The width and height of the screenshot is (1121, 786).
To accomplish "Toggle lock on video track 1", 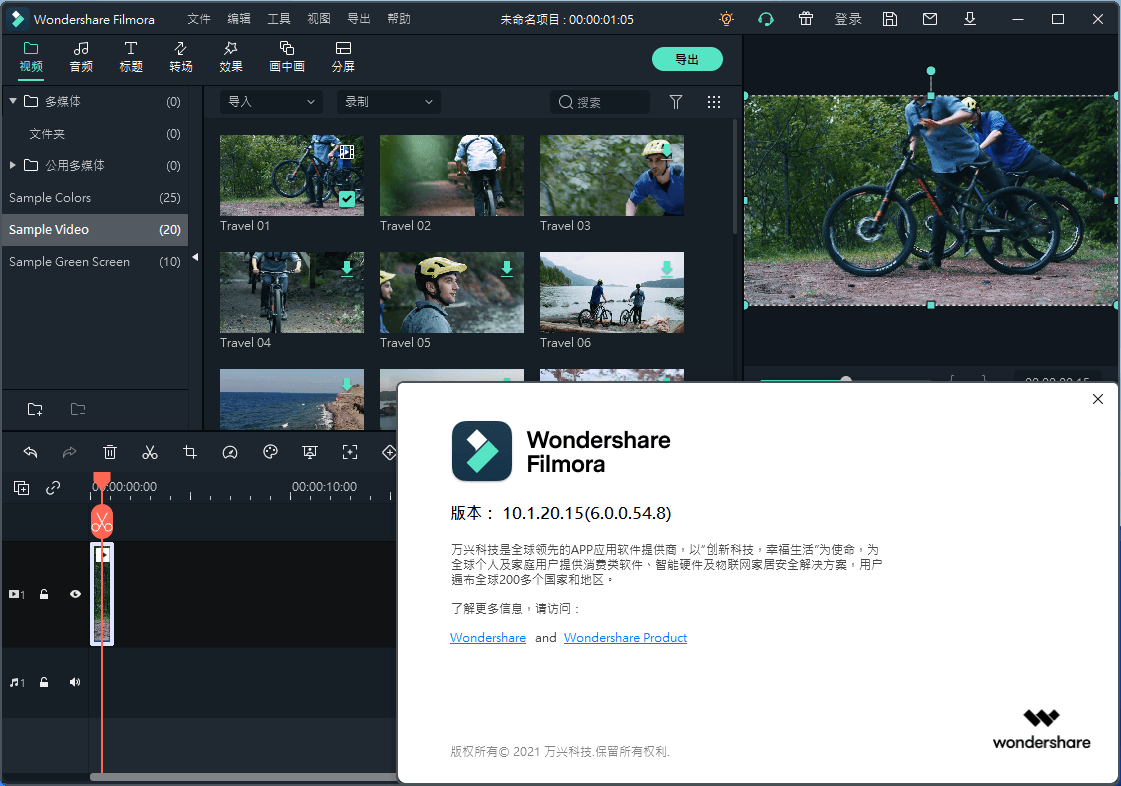I will click(x=44, y=594).
